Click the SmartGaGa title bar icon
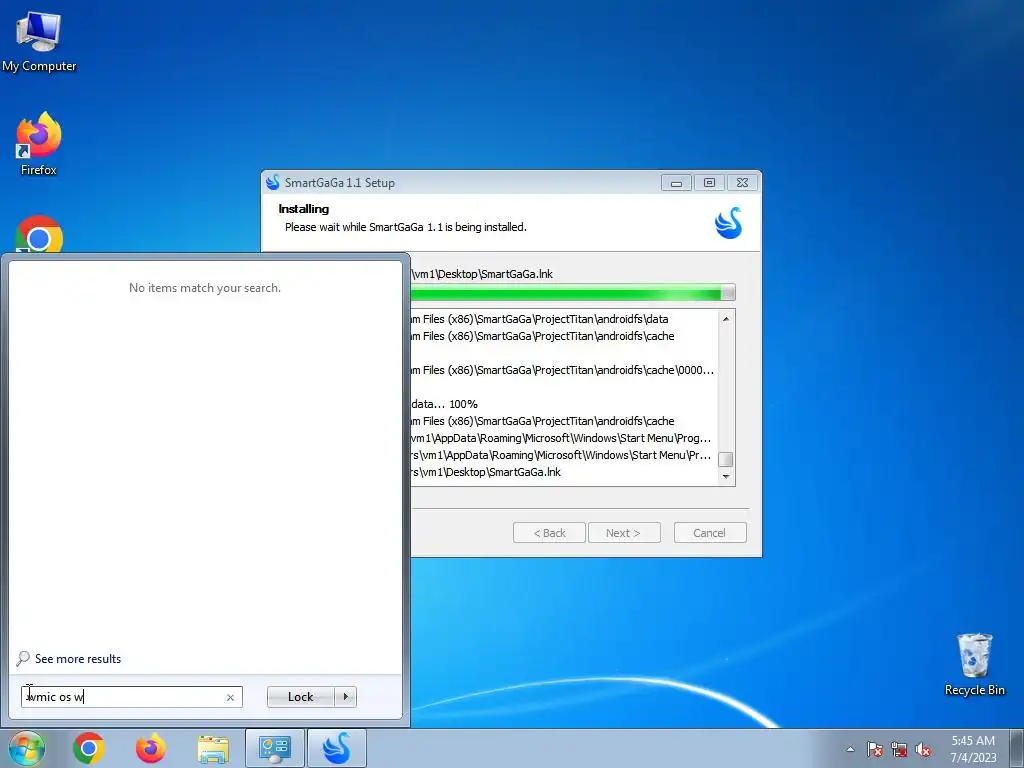 click(273, 182)
